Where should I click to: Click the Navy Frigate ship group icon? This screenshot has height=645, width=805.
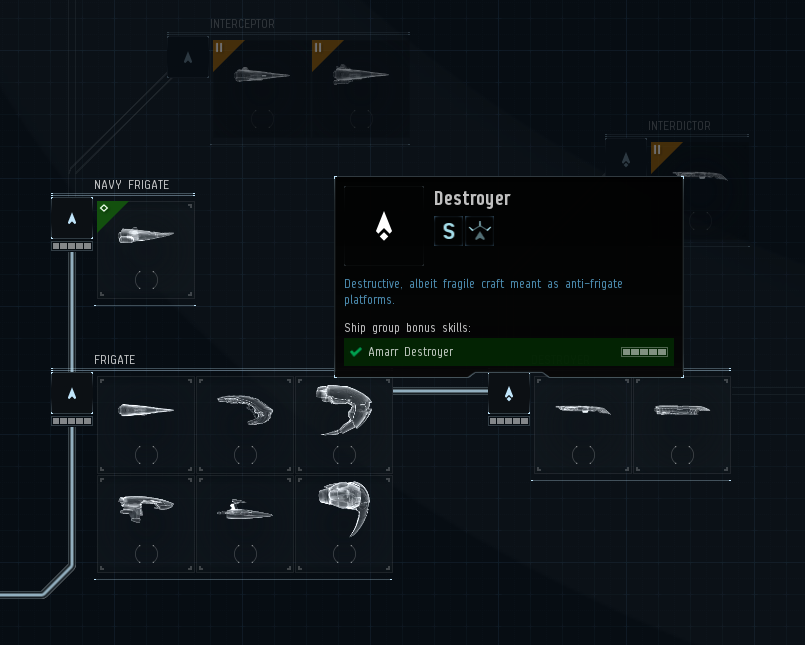point(72,219)
